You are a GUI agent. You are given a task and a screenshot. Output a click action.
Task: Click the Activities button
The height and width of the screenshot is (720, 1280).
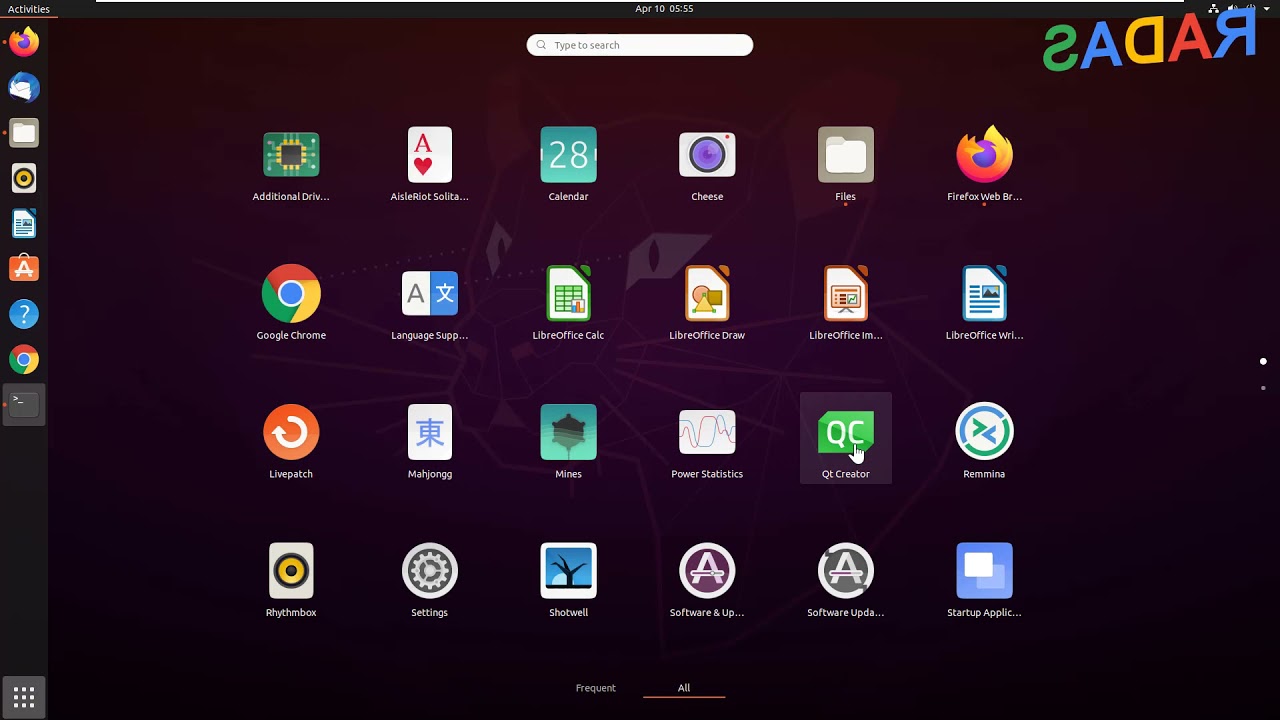(x=29, y=9)
